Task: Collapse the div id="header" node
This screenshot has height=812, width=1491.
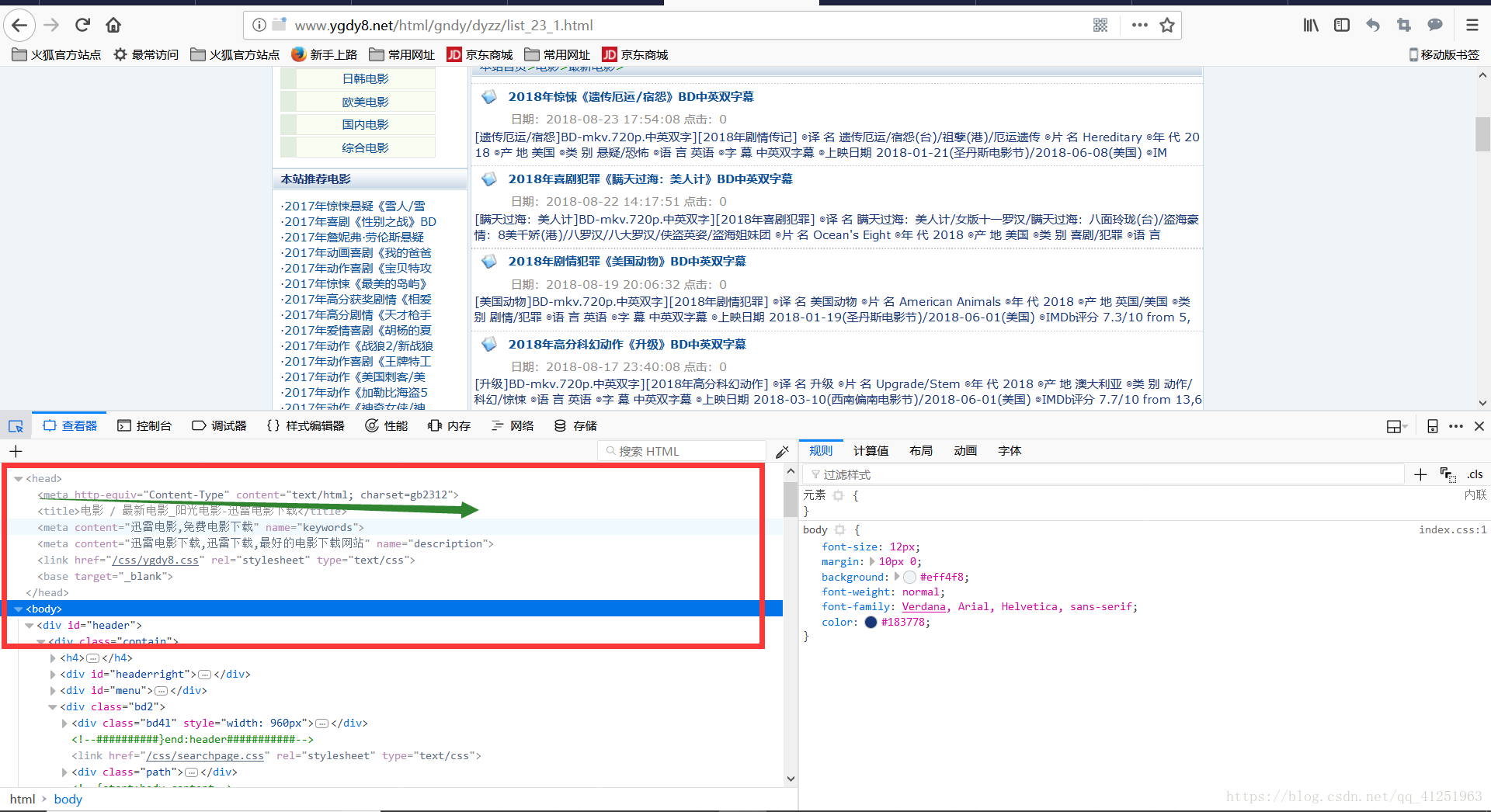Action: [x=29, y=626]
